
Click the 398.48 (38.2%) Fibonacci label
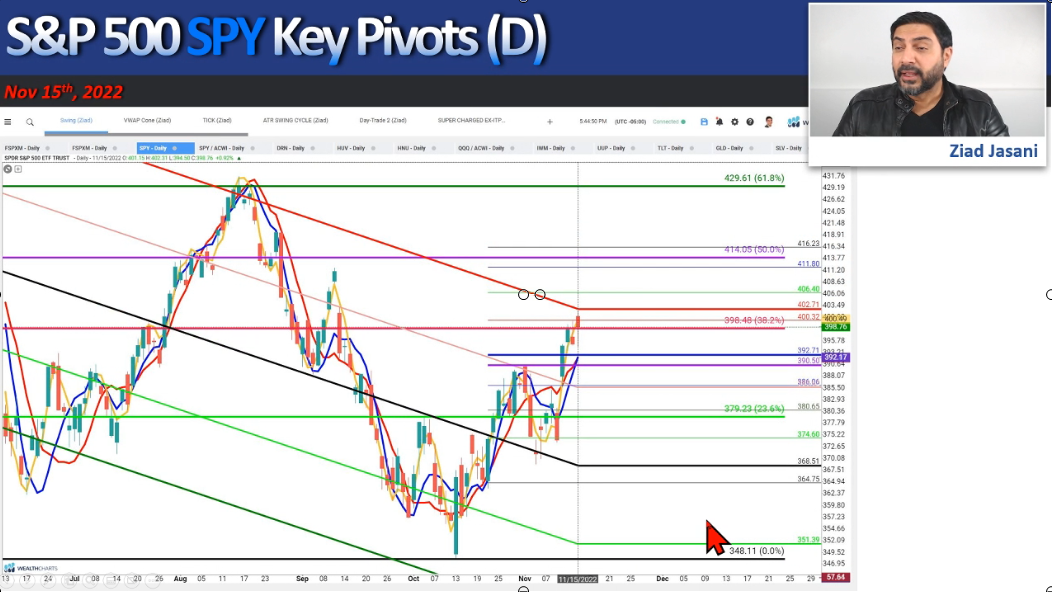(754, 320)
